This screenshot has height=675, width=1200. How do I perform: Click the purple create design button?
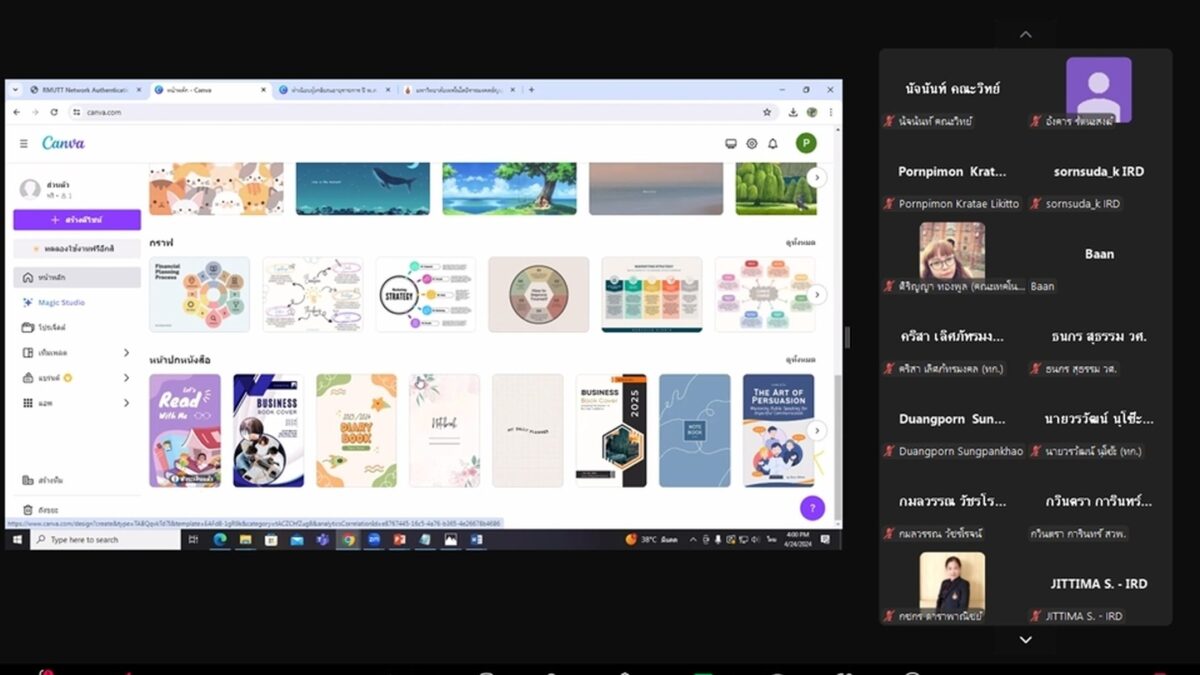pyautogui.click(x=77, y=219)
